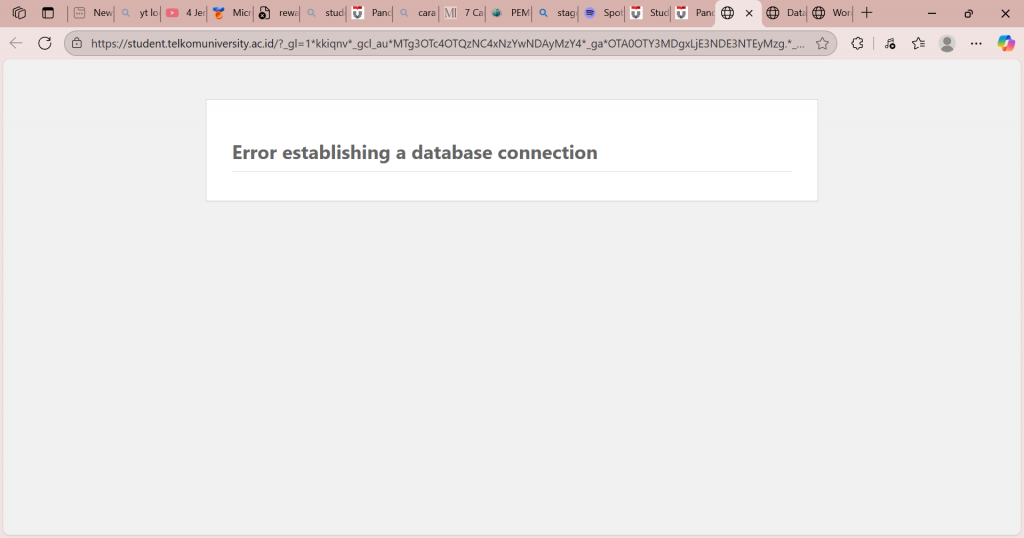The height and width of the screenshot is (538, 1024).
Task: Switch to the 'PEM' tab
Action: (x=510, y=13)
